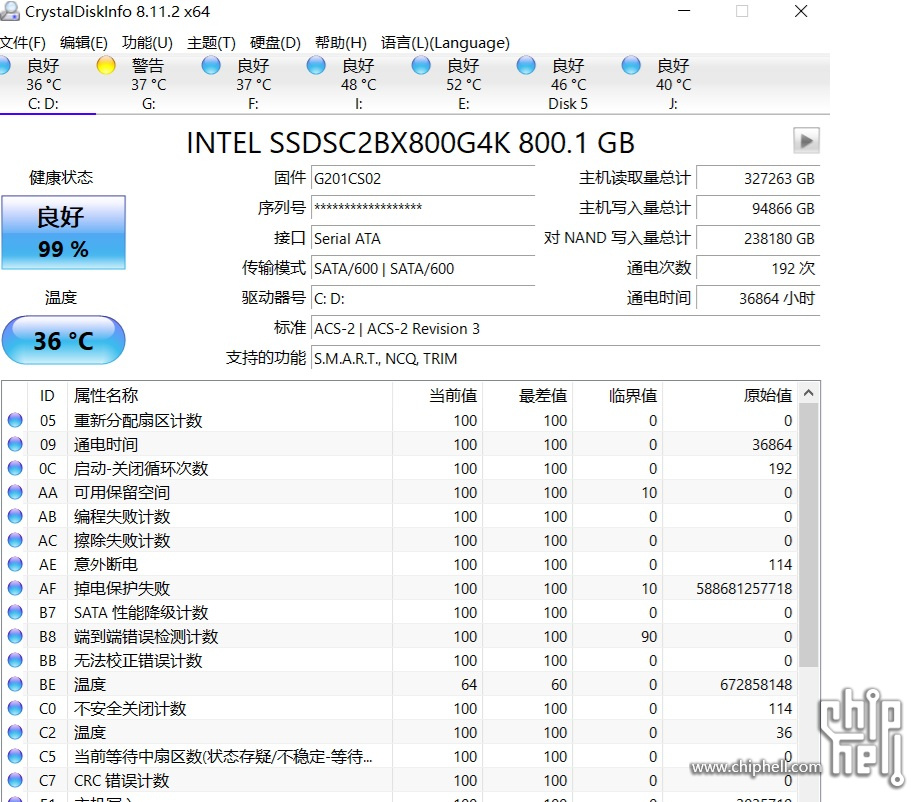918x802 pixels.
Task: Click status orb for ID C7 row
Action: (15, 780)
